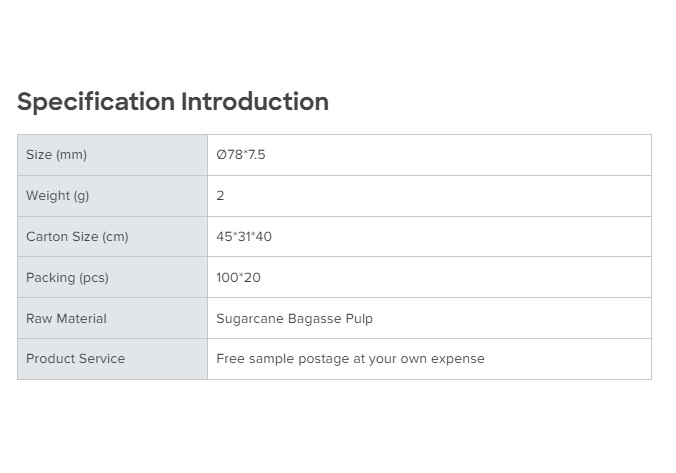Click the 45*31*40 carton size value
Screen dimensions: 676x473
[244, 237]
